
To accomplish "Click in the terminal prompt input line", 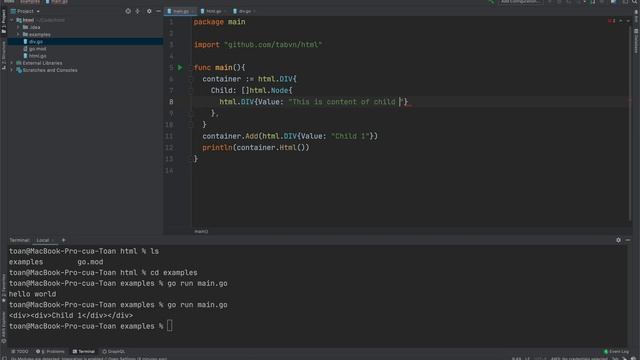I will (x=169, y=326).
